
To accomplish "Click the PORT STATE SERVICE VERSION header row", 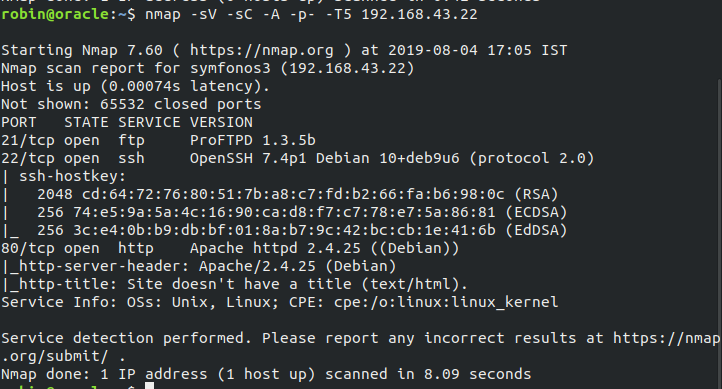I will click(x=127, y=122).
